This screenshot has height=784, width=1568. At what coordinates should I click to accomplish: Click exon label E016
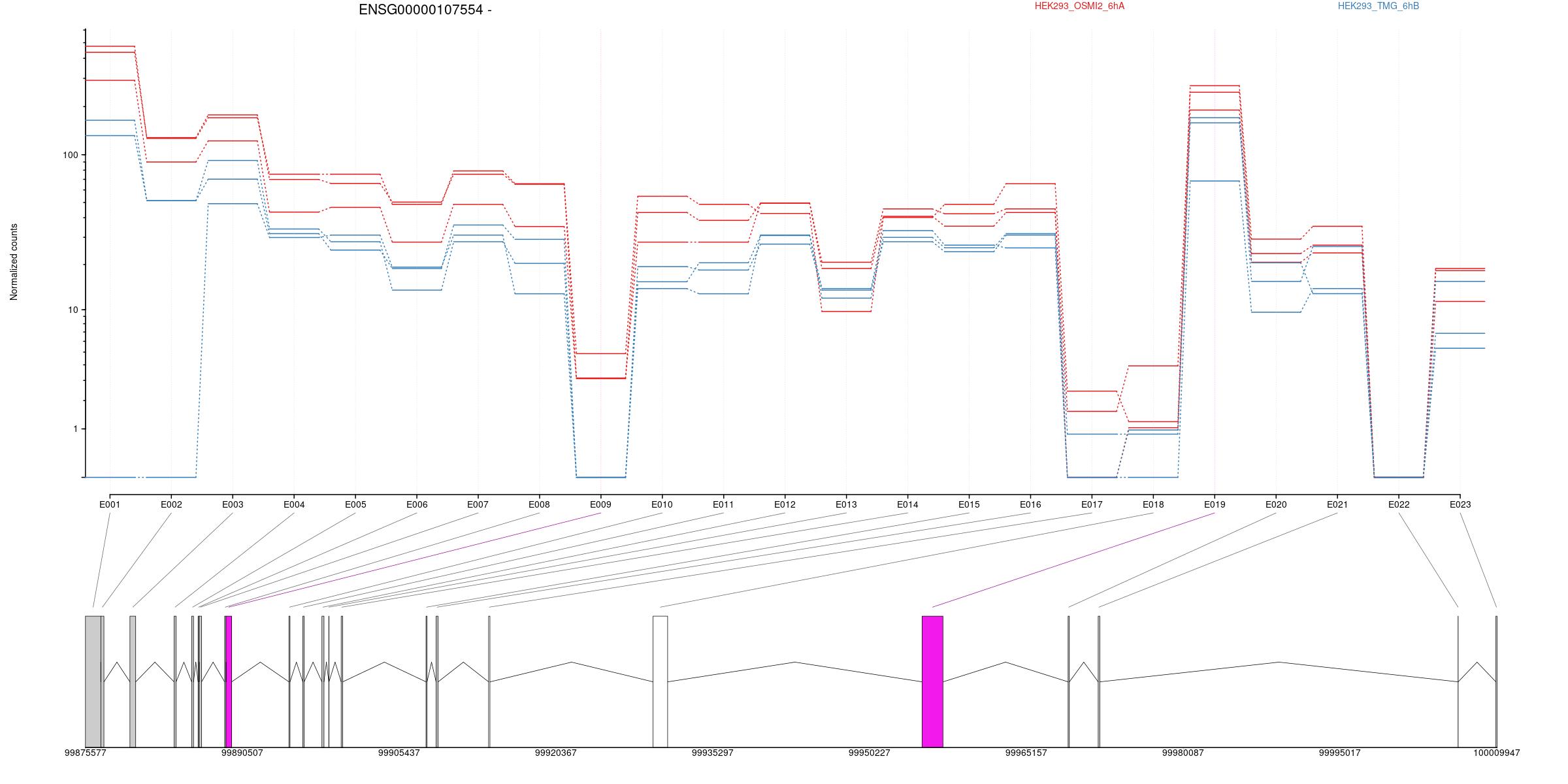[x=1030, y=504]
